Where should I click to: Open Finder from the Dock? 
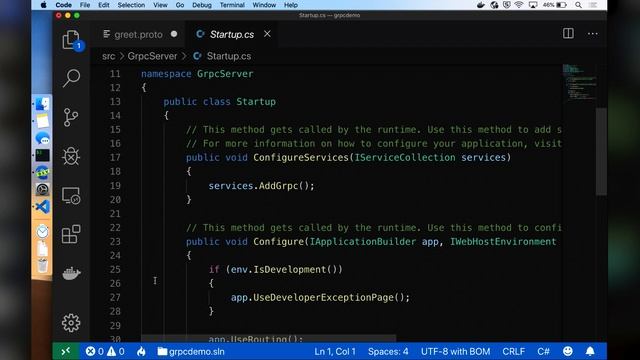pyautogui.click(x=42, y=104)
